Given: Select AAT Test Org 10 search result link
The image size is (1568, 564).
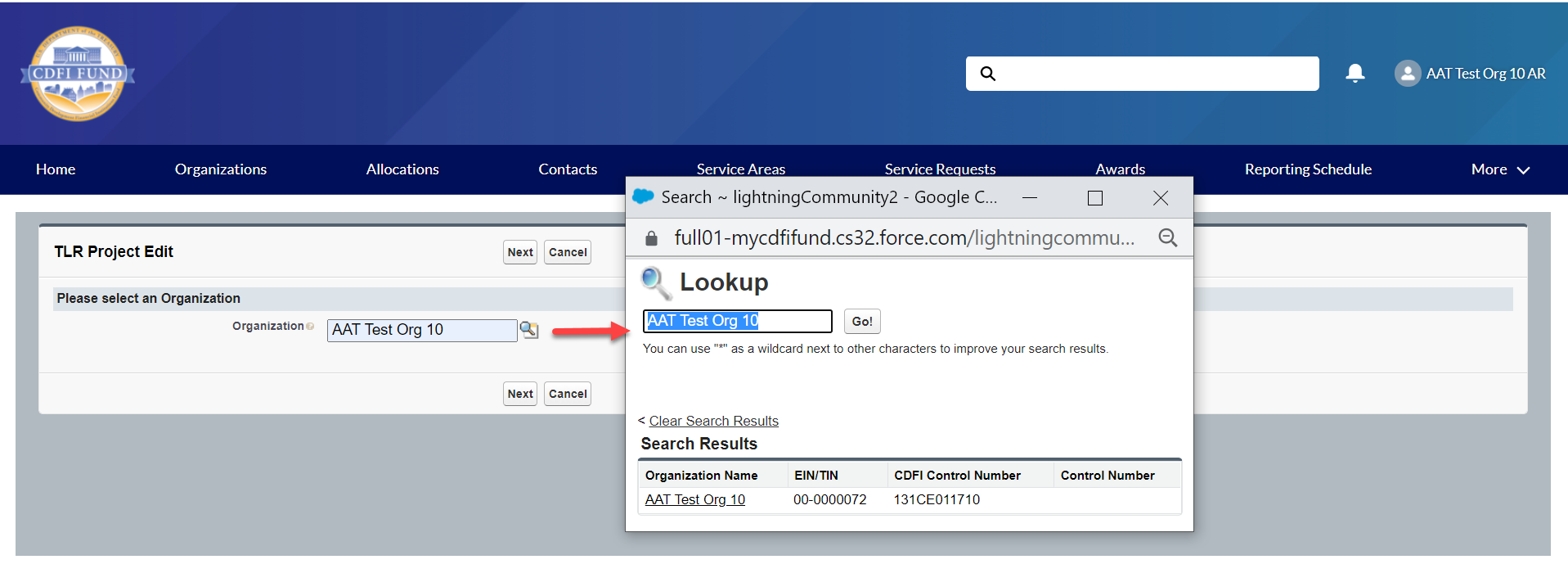Looking at the screenshot, I should [x=695, y=499].
